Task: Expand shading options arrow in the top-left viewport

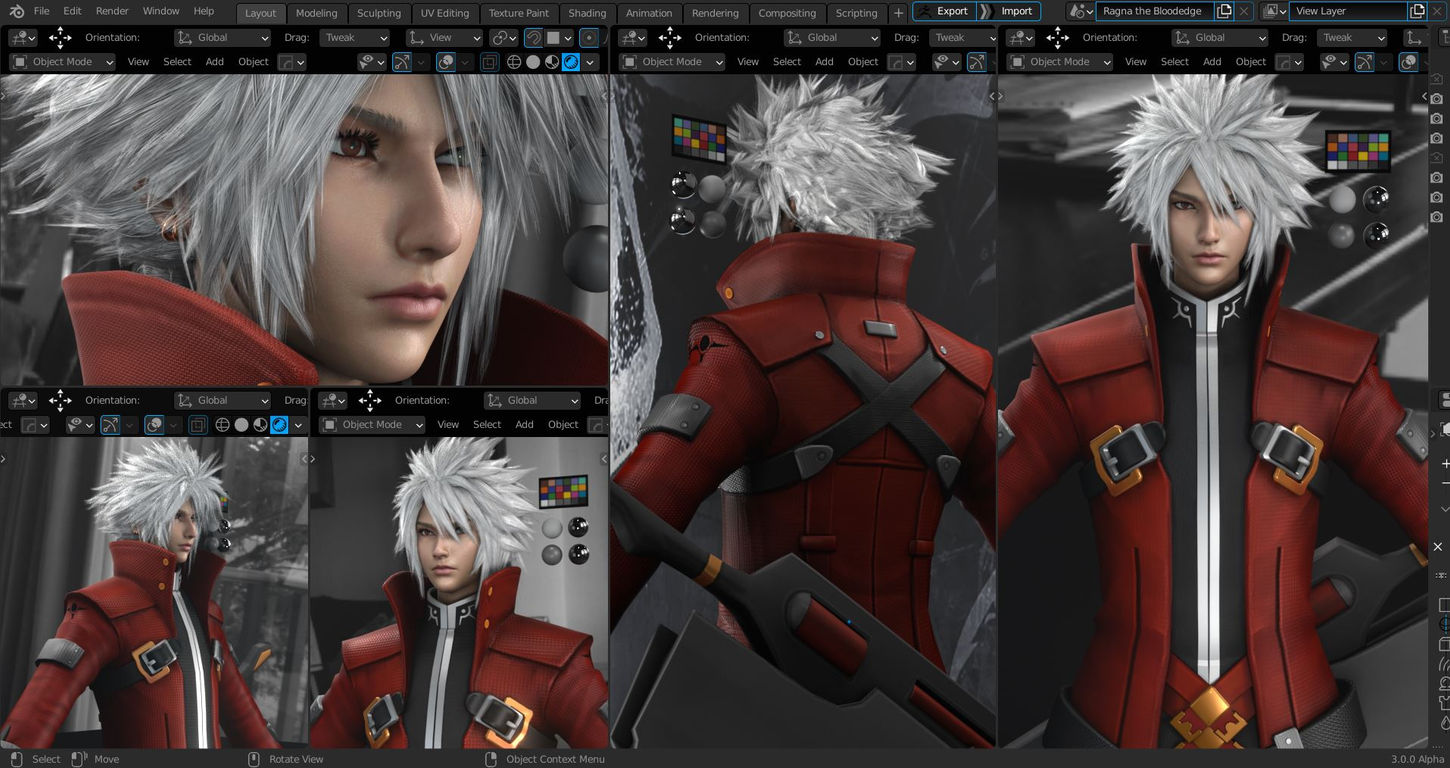Action: click(590, 62)
